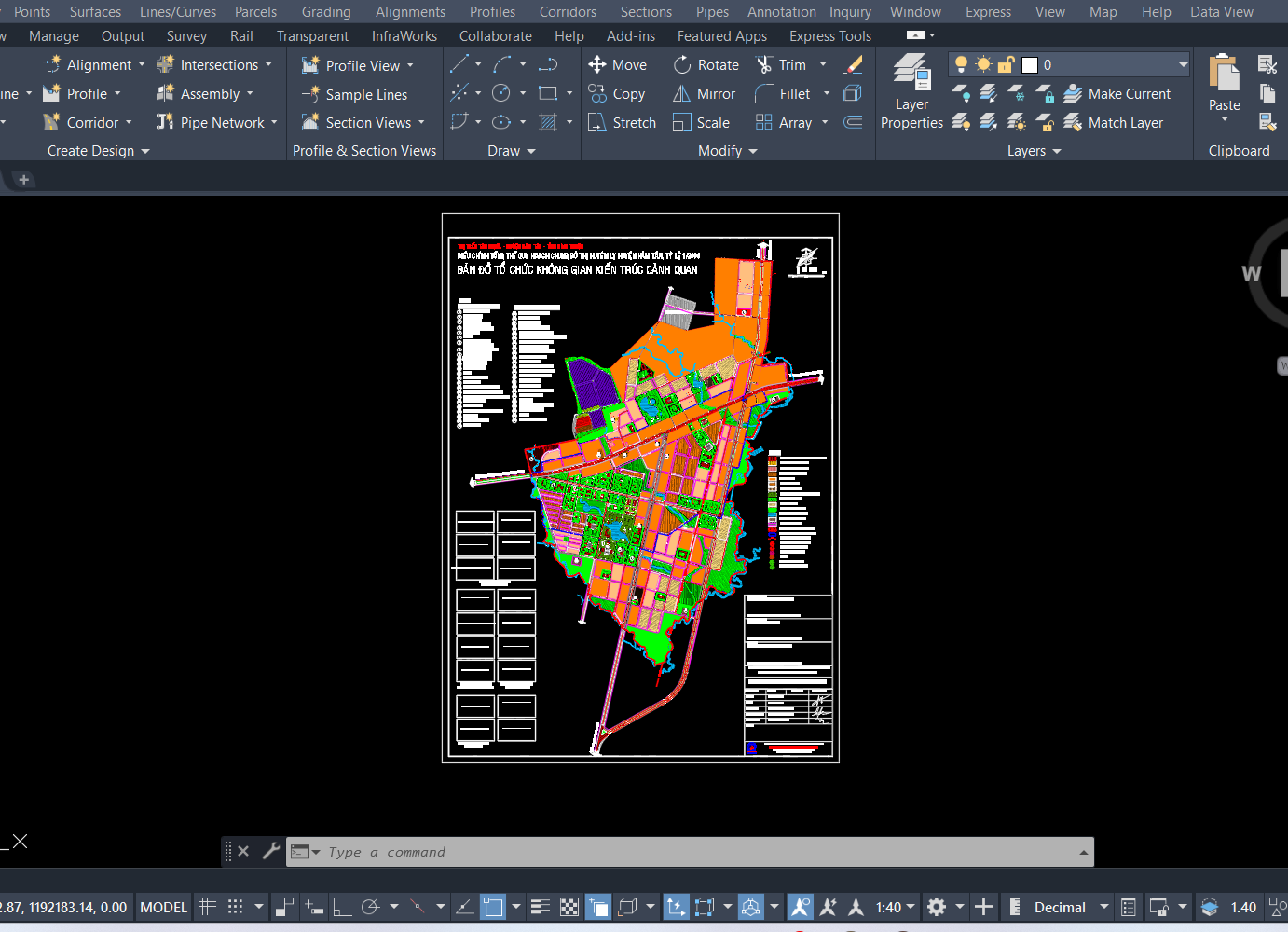1288x932 pixels.
Task: Open the Grading menu
Action: pyautogui.click(x=326, y=11)
